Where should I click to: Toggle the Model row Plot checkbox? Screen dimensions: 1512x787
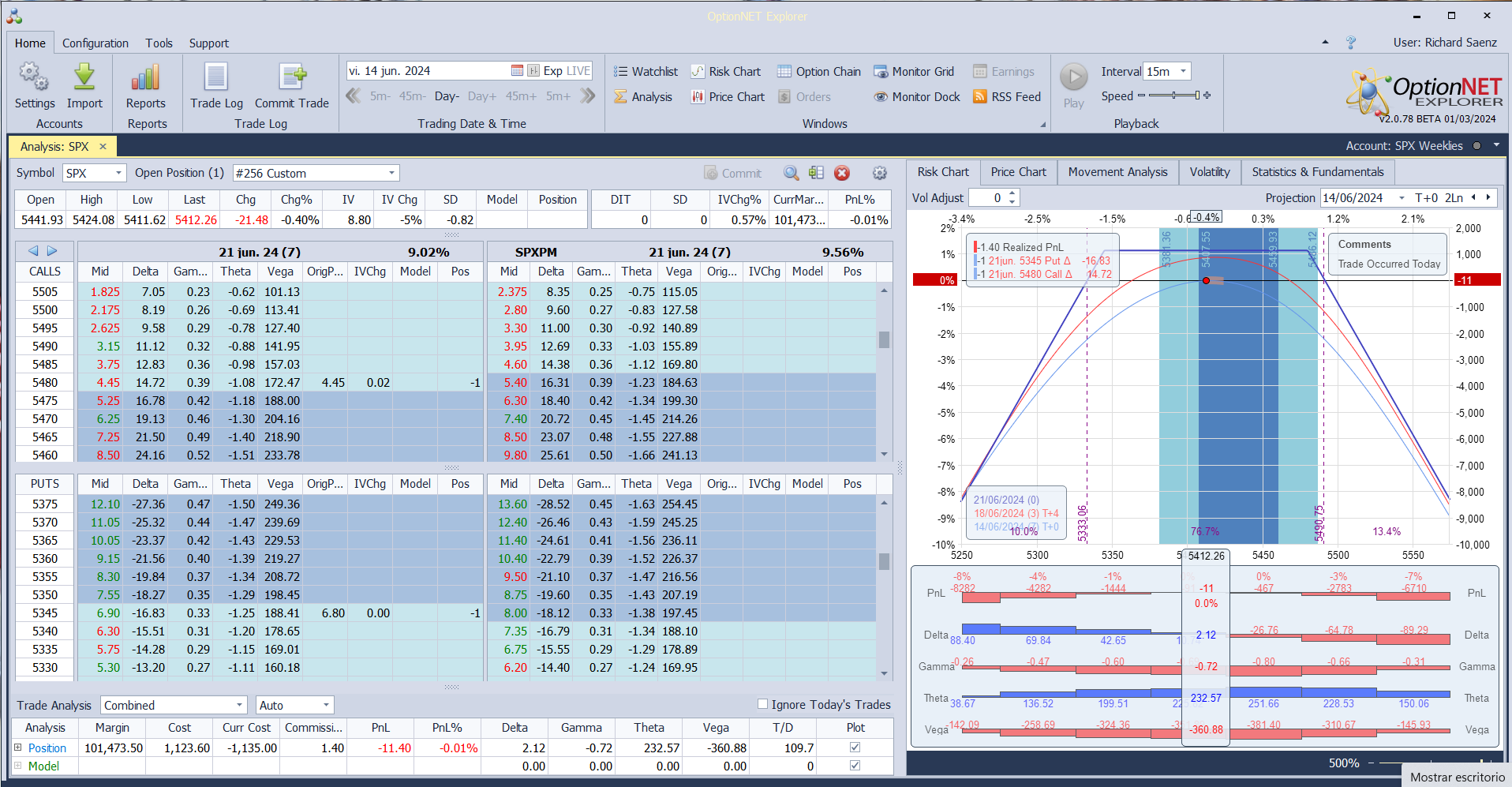click(x=855, y=766)
